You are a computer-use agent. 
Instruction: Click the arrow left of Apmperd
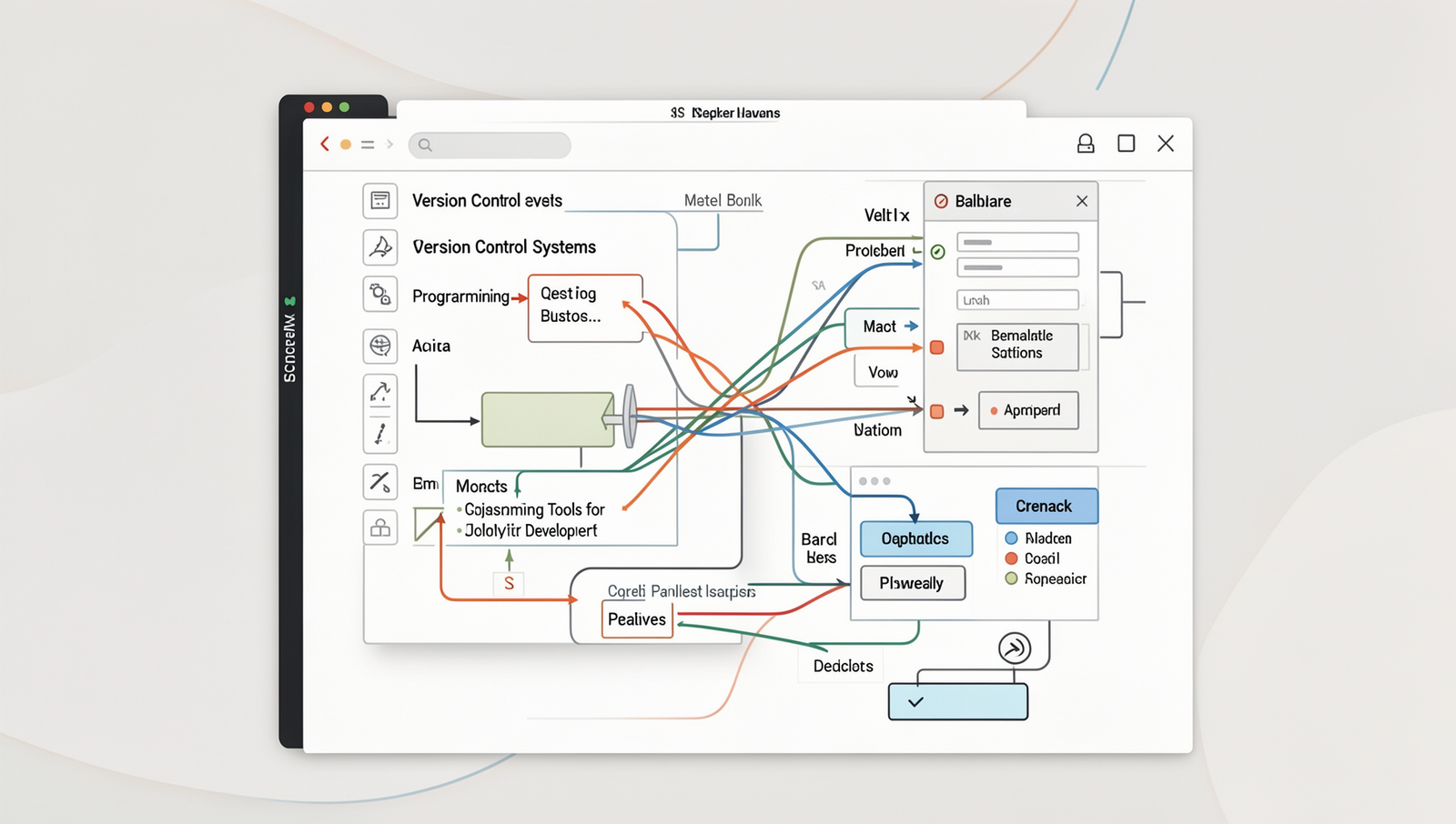coord(961,410)
